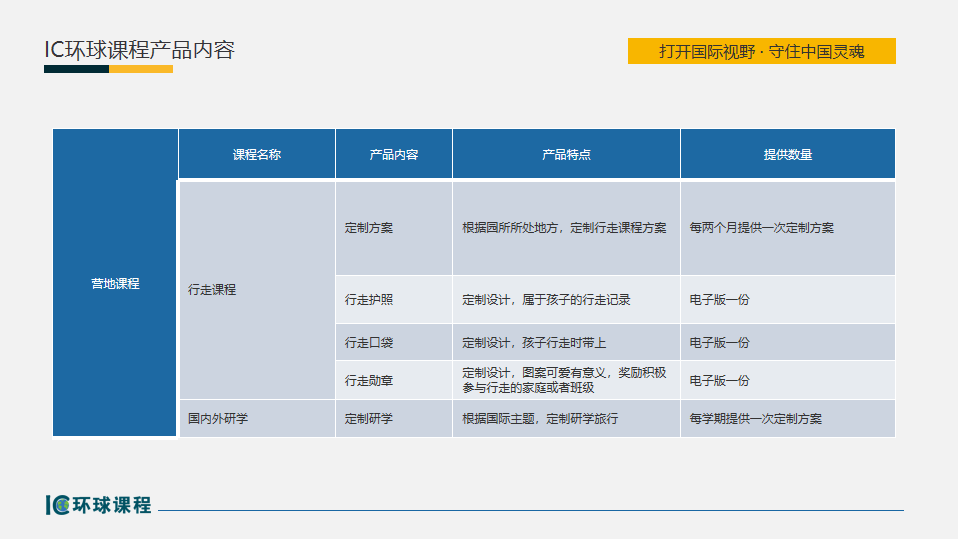Select the '营地课程' category cell
This screenshot has width=958, height=539.
(115, 283)
